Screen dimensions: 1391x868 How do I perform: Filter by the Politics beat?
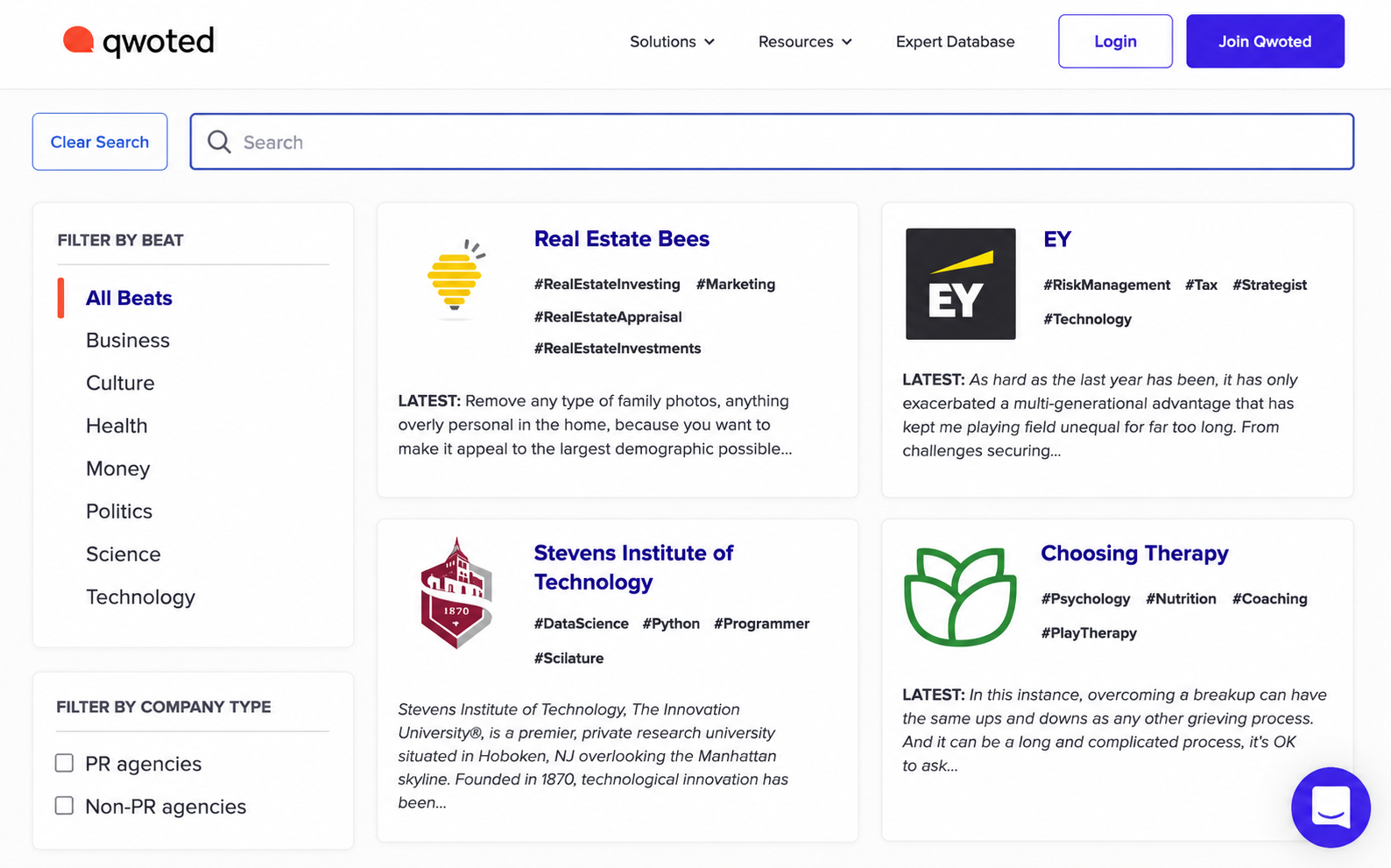coord(119,511)
